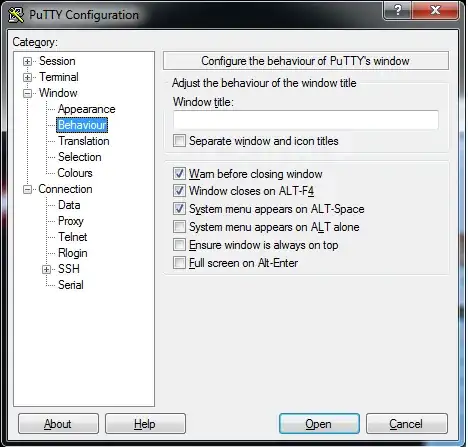
Task: Uncheck Warn before closing window
Action: click(x=179, y=174)
